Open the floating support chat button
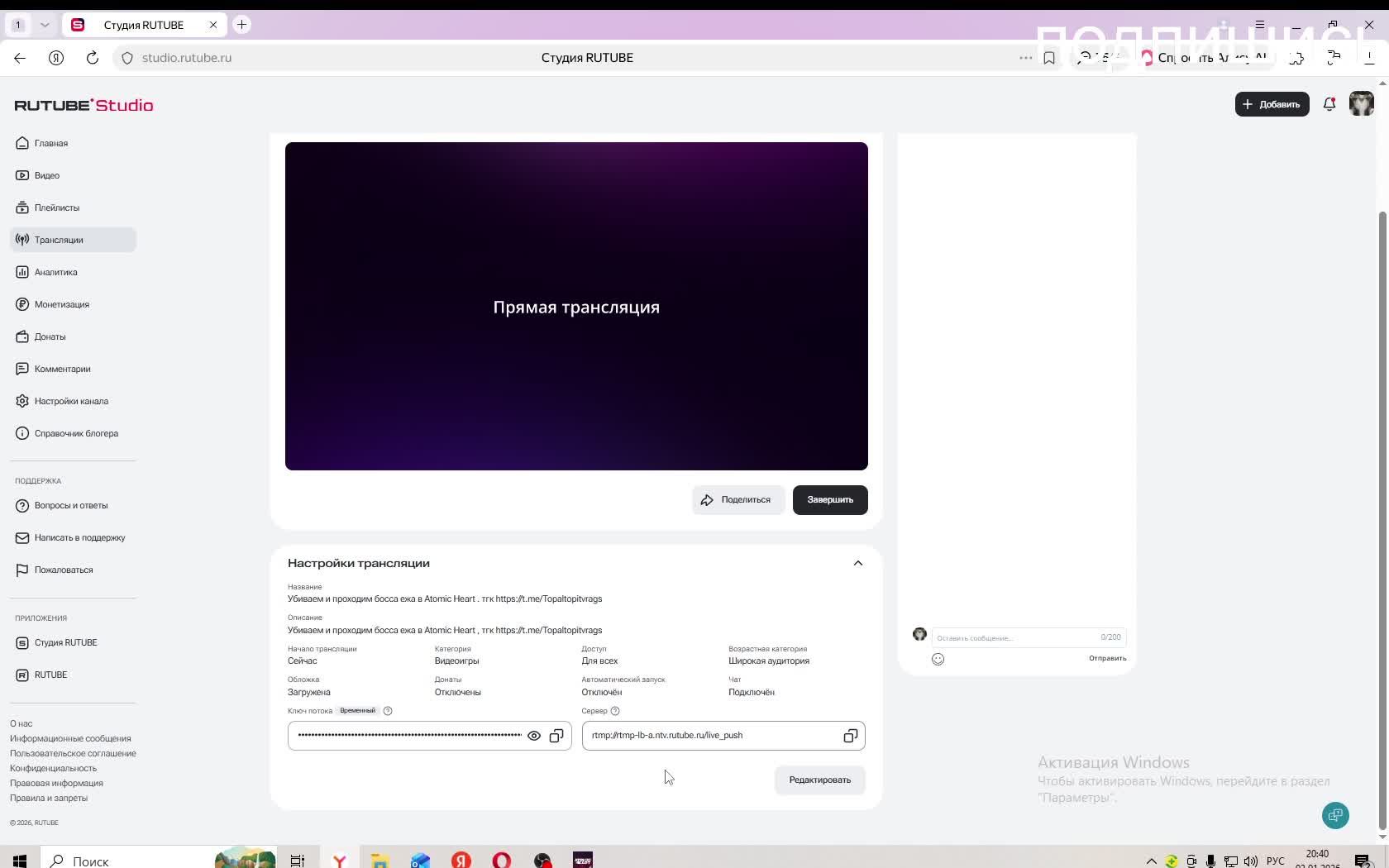1389x868 pixels. [x=1335, y=816]
